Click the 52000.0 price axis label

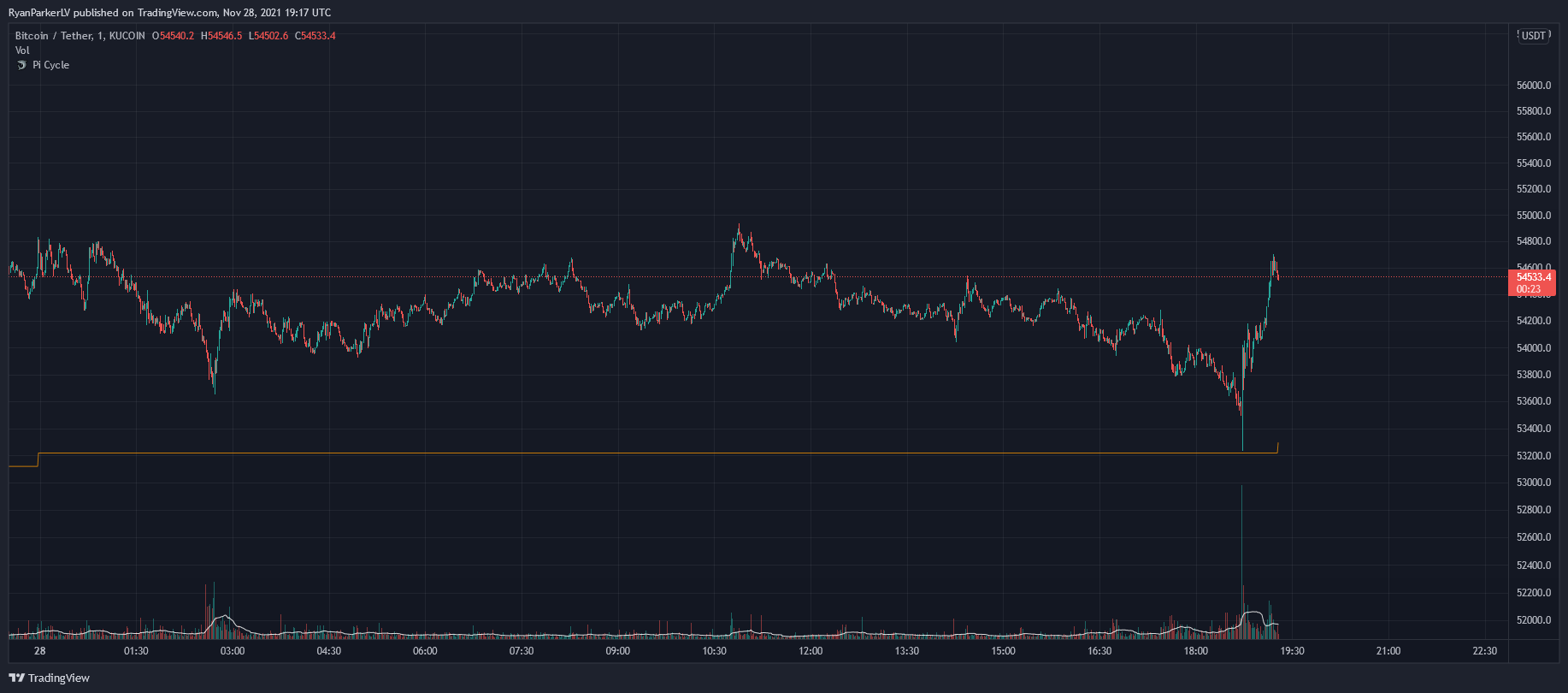tap(1533, 620)
